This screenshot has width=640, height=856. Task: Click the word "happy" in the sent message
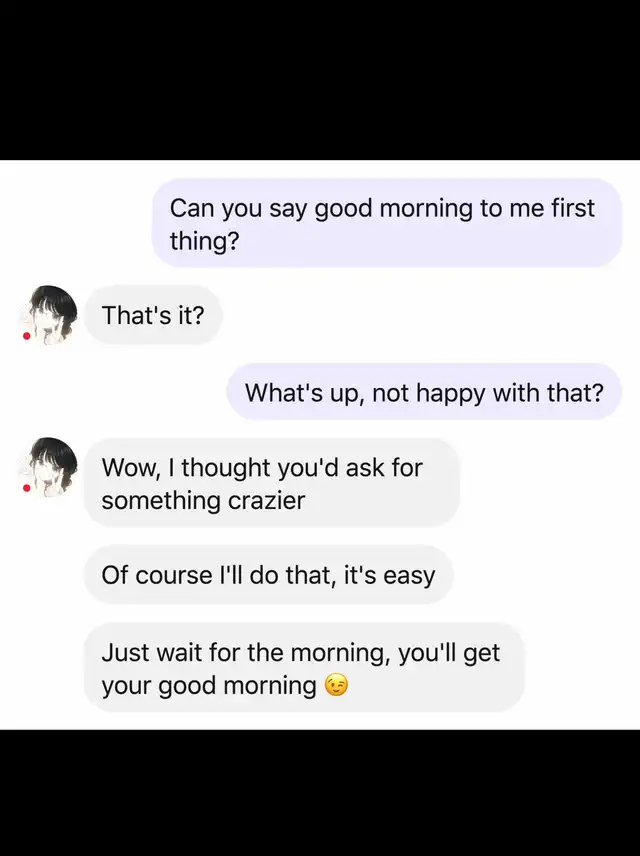coord(451,393)
